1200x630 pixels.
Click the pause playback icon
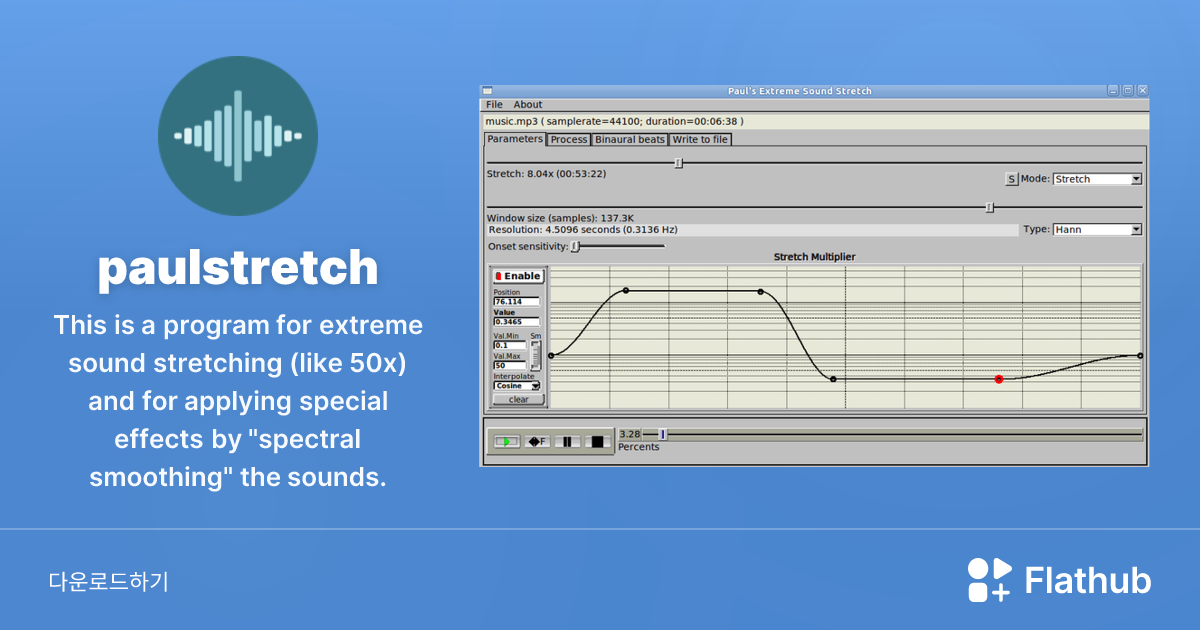tap(567, 440)
